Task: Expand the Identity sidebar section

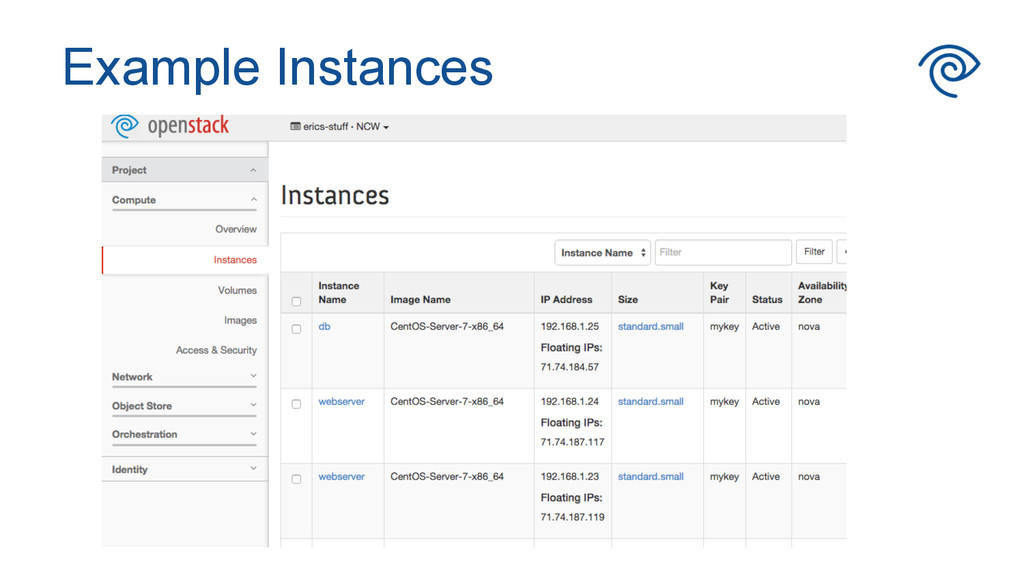Action: click(x=184, y=469)
